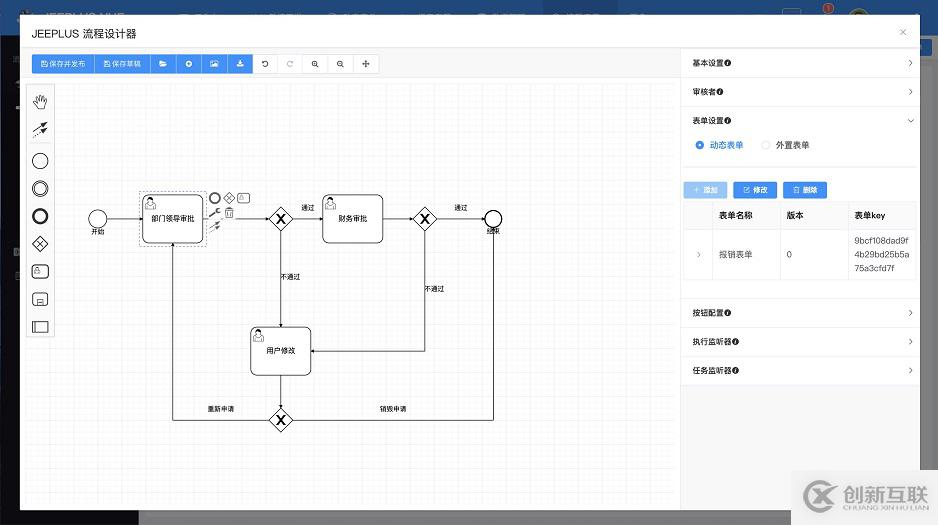
Task: Select the 动态表单 radio option
Action: (700, 145)
